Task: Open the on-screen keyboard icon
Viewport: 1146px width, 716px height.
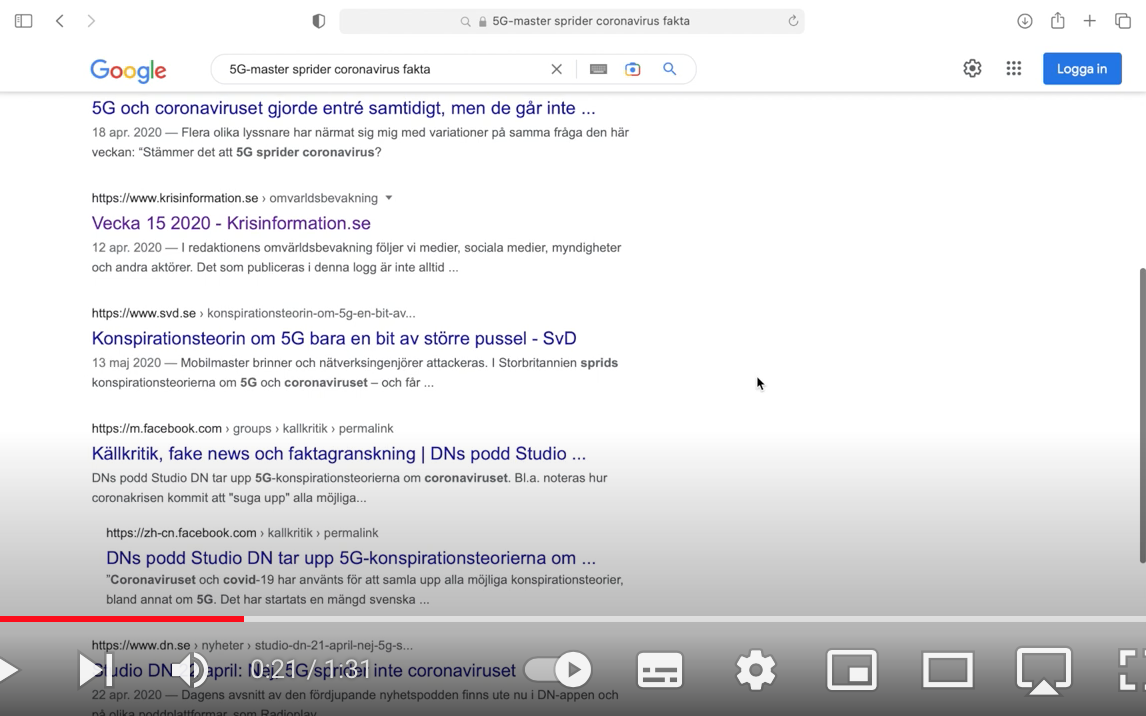Action: point(599,69)
